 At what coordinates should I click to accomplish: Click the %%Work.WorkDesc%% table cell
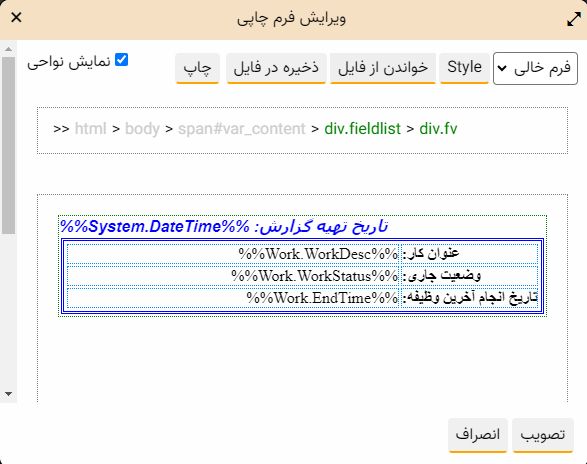point(233,254)
